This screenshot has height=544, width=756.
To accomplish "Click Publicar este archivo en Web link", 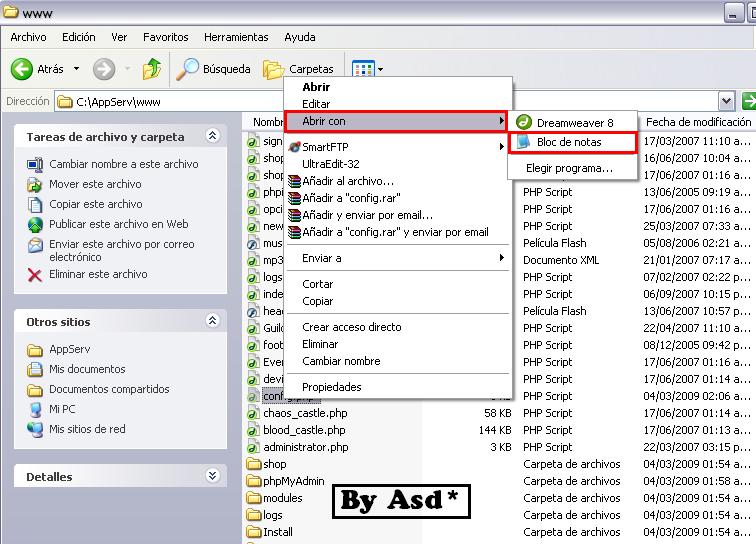I will click(x=119, y=224).
